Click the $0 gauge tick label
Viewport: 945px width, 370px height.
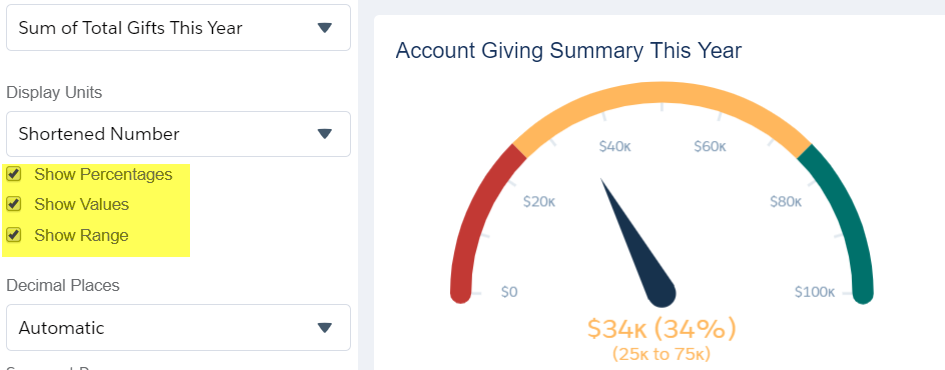click(509, 292)
